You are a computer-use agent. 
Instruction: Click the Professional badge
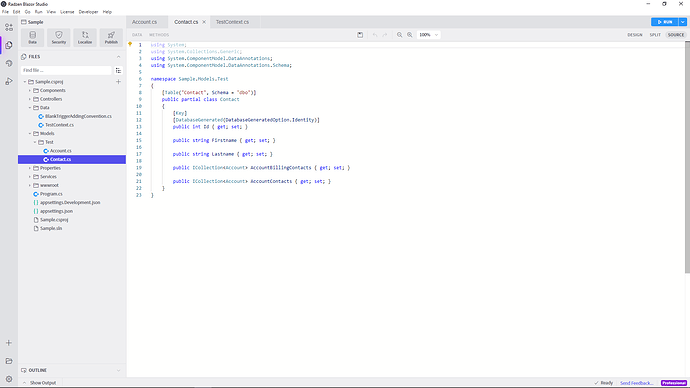pyautogui.click(x=674, y=383)
